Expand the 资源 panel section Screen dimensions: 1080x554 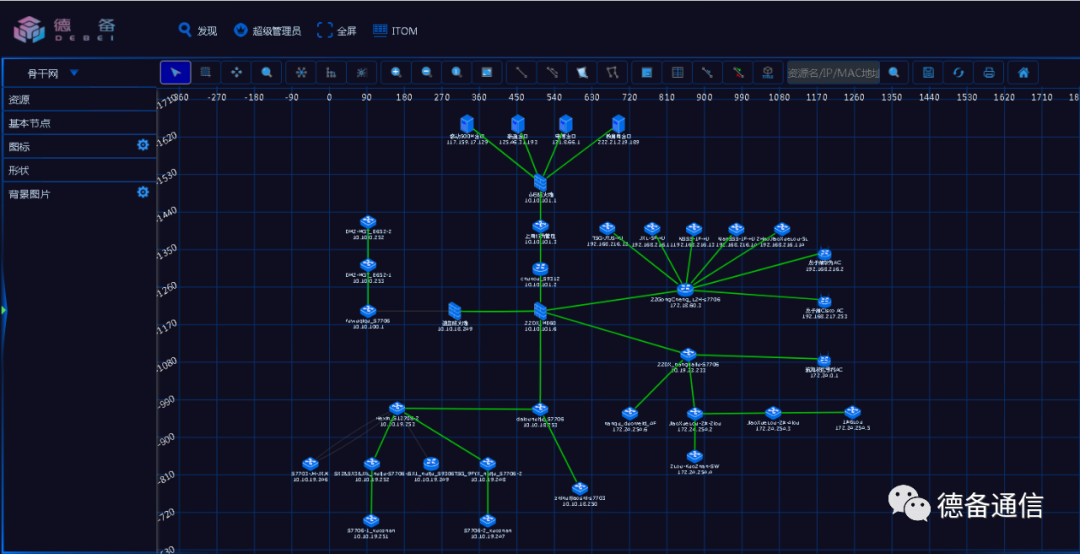[80, 100]
